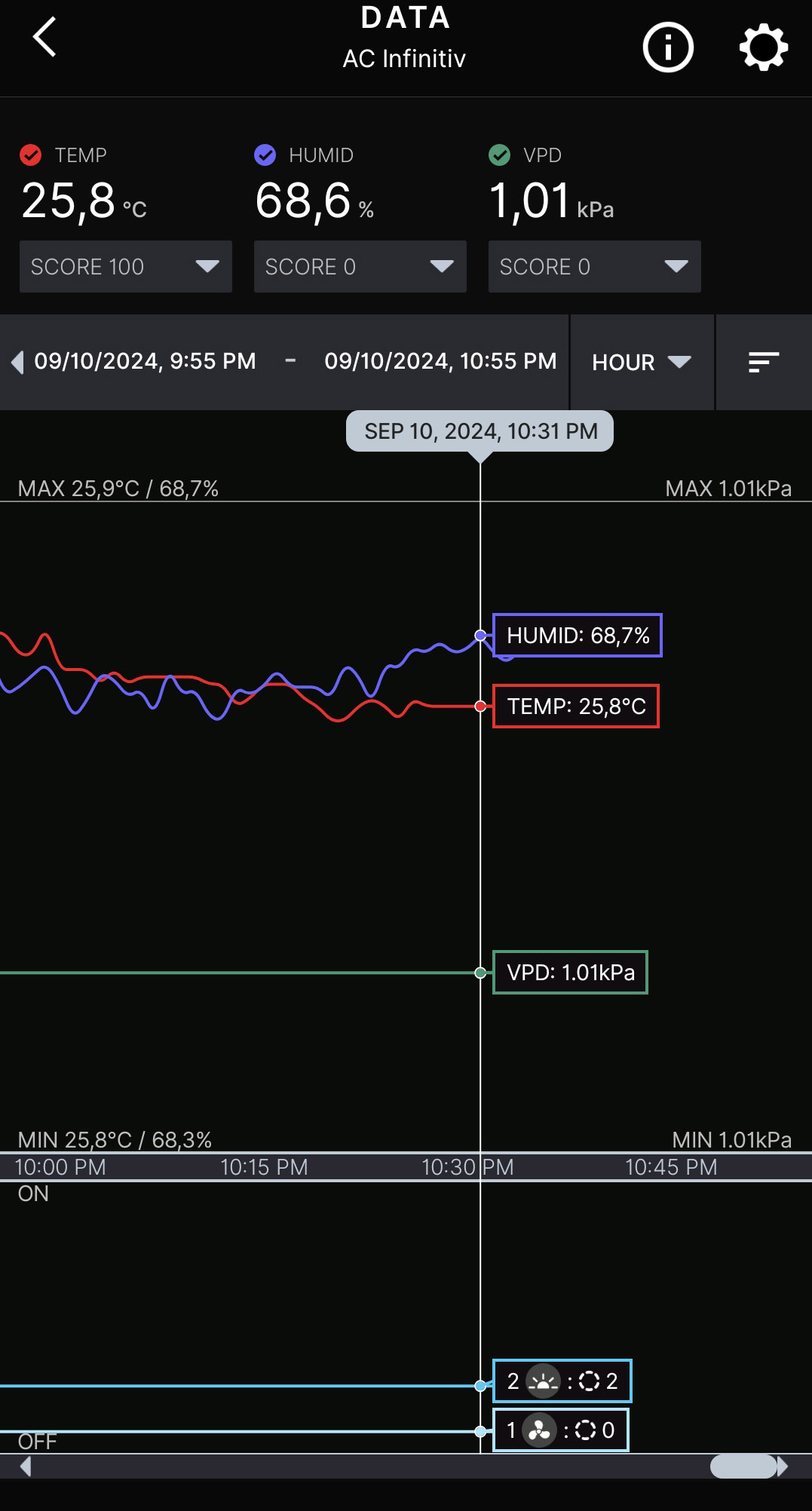Screen dimensions: 812x1511
Task: Click the TEMP 25,8°C data label
Action: click(x=576, y=706)
